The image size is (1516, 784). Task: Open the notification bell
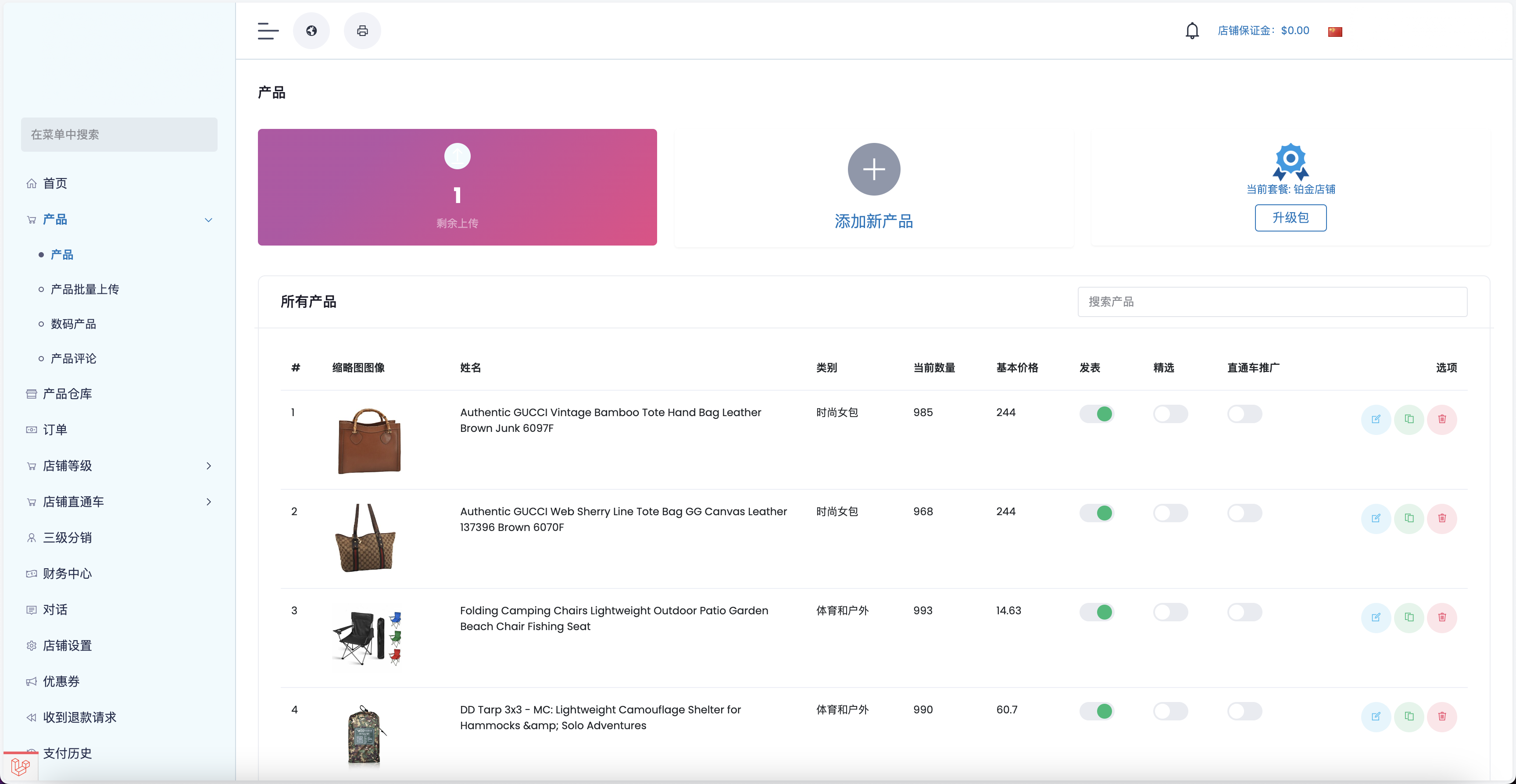pos(1192,31)
